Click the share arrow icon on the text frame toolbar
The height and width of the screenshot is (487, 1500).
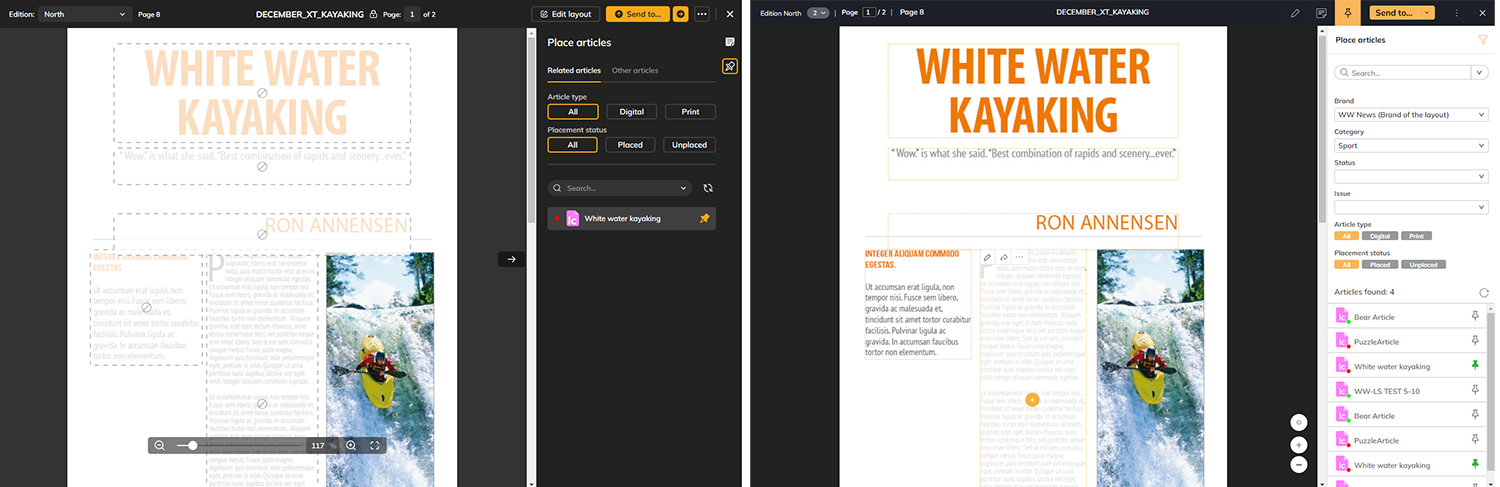[x=1003, y=257]
